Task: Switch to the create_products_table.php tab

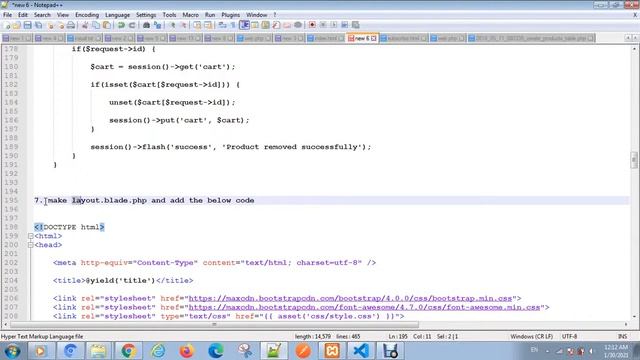Action: pyautogui.click(x=531, y=38)
